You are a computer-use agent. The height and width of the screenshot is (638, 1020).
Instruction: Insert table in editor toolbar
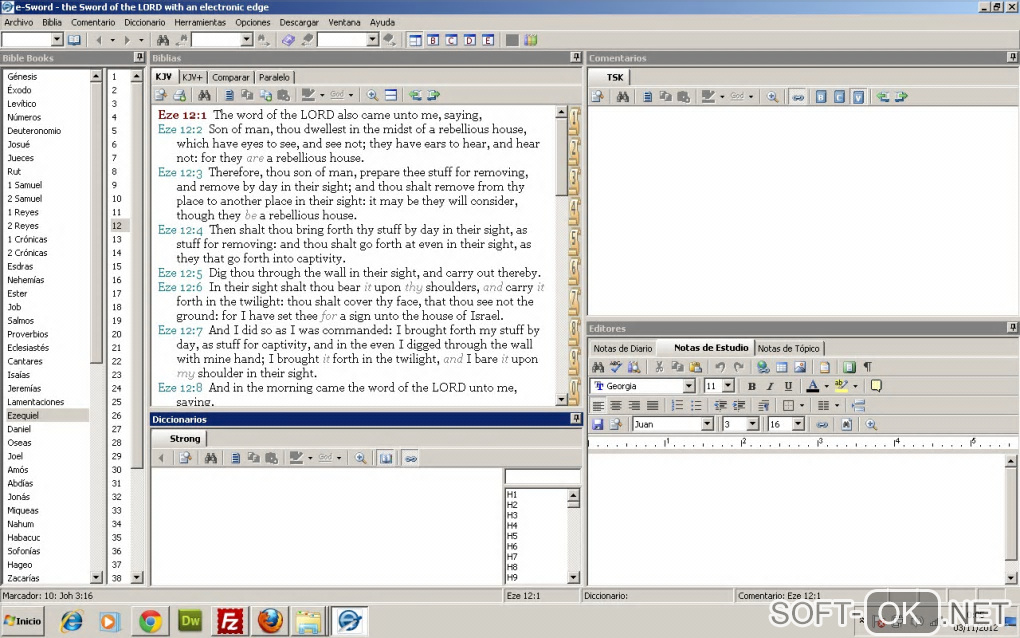(781, 367)
